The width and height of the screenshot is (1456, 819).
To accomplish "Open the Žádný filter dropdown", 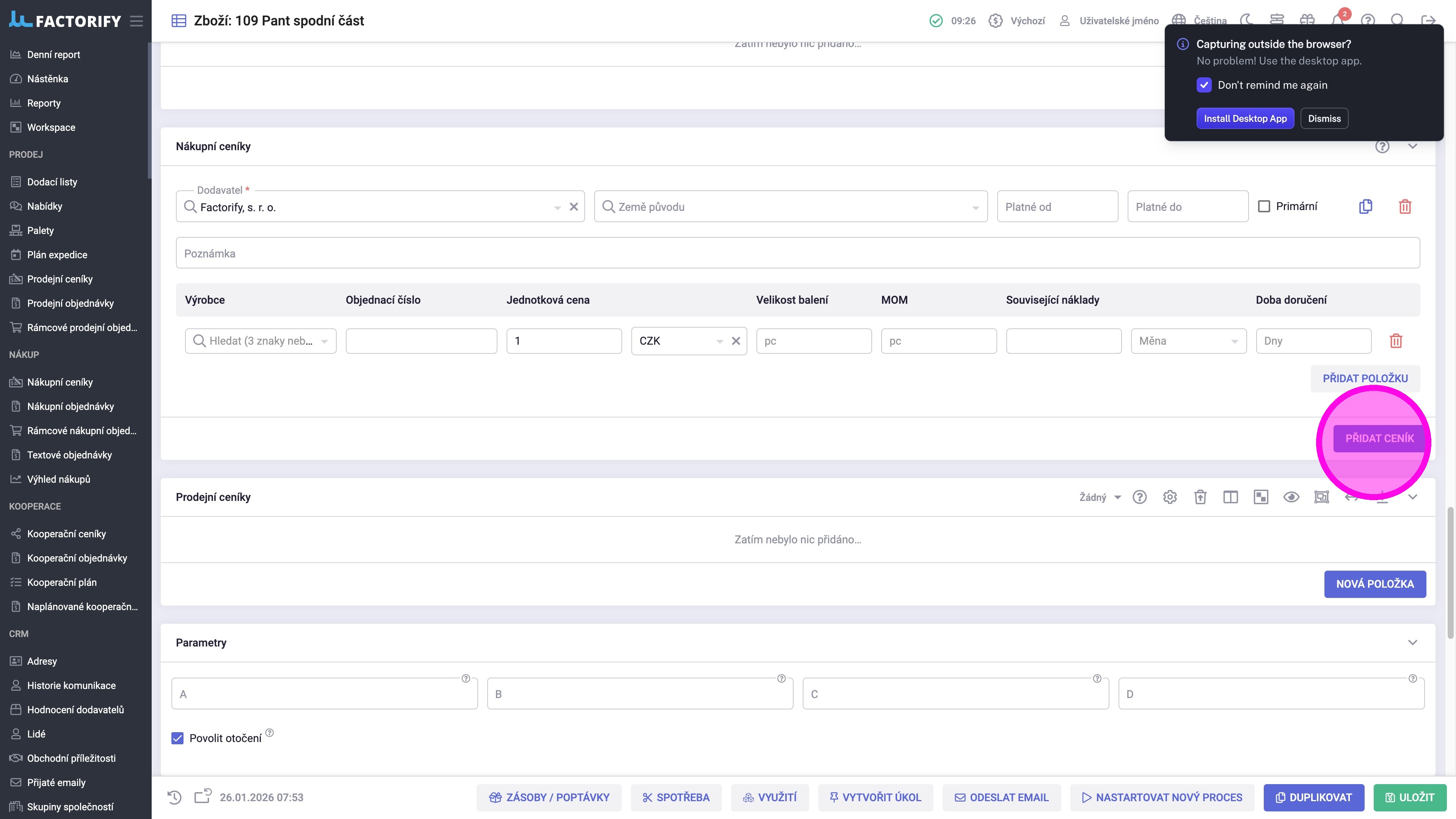I will pyautogui.click(x=1099, y=497).
